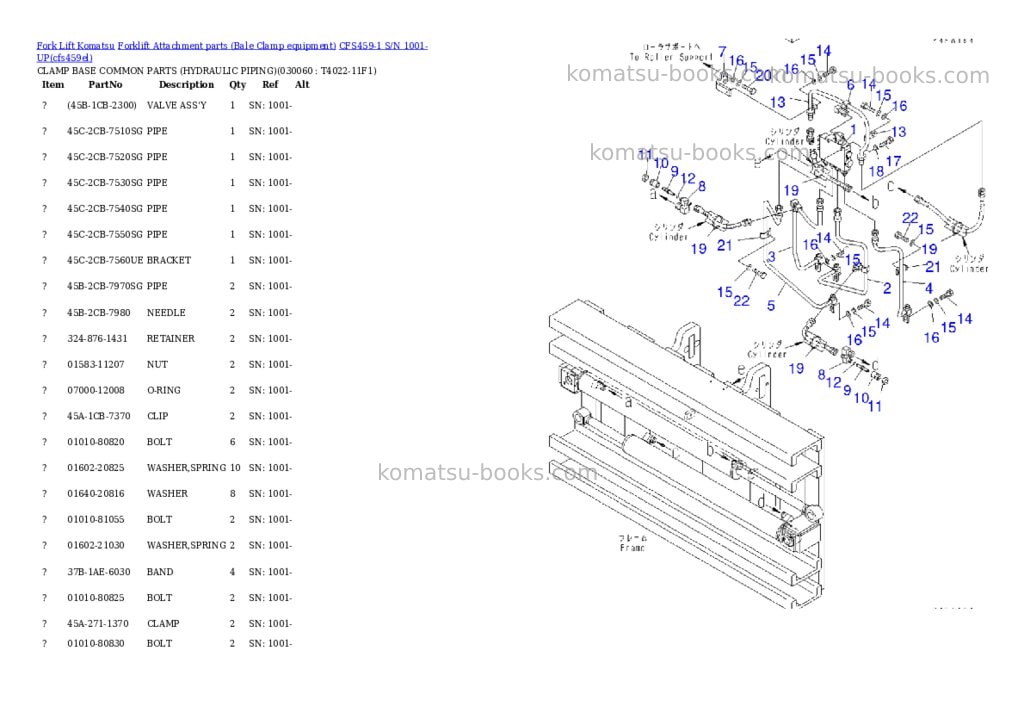Open Forklift Attachment parts (Bale Clamp equipment) link
The height and width of the screenshot is (725, 1024).
[227, 46]
